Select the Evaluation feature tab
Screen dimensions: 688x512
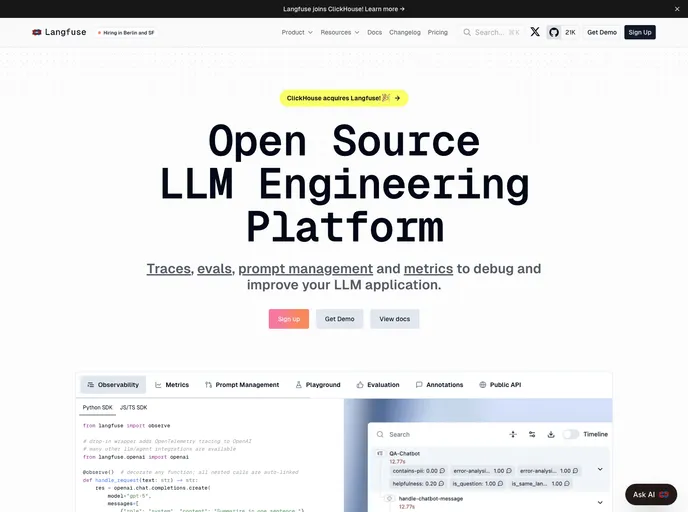[378, 385]
